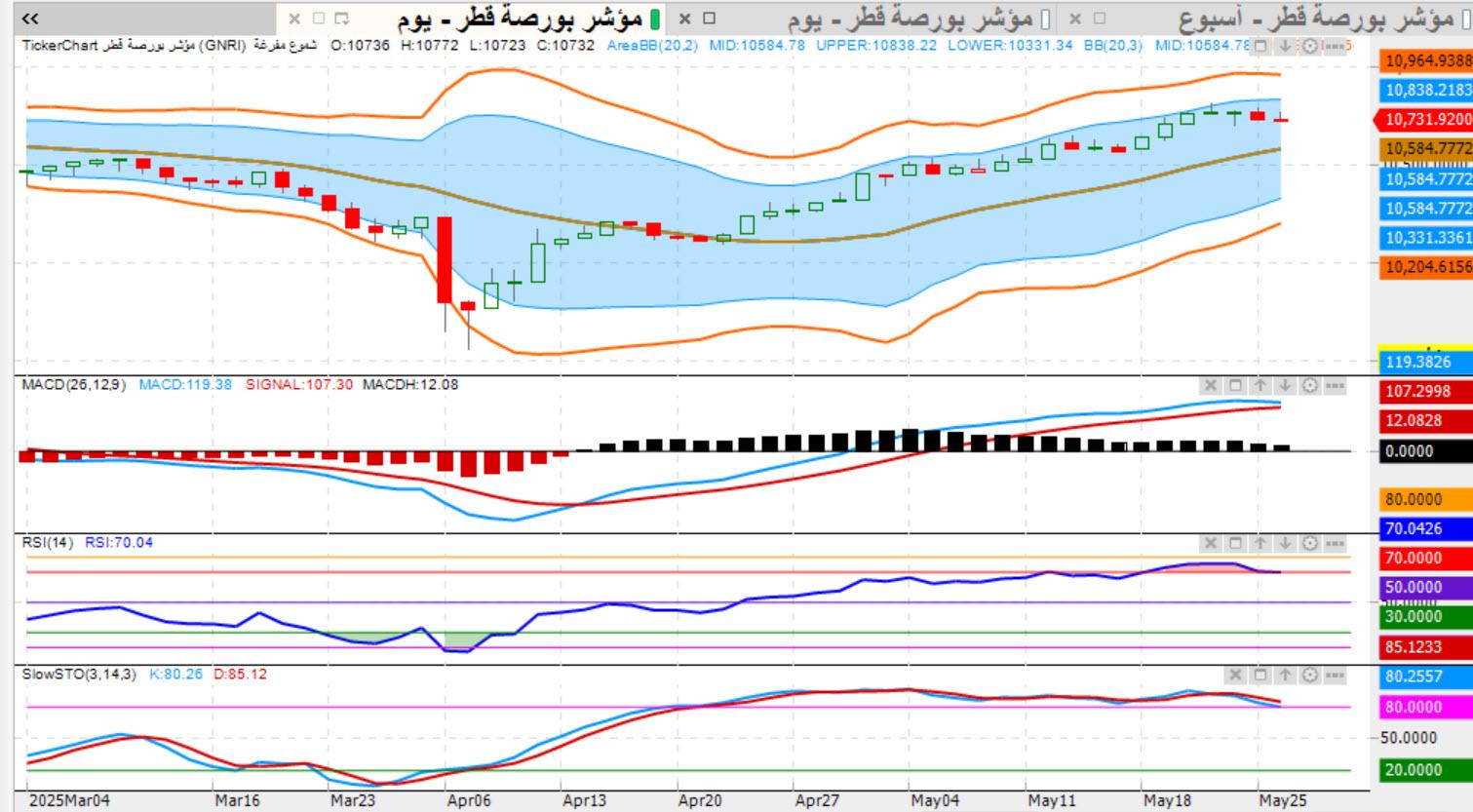The image size is (1473, 812).
Task: Click the Apr06 date on time axis
Action: point(469,800)
